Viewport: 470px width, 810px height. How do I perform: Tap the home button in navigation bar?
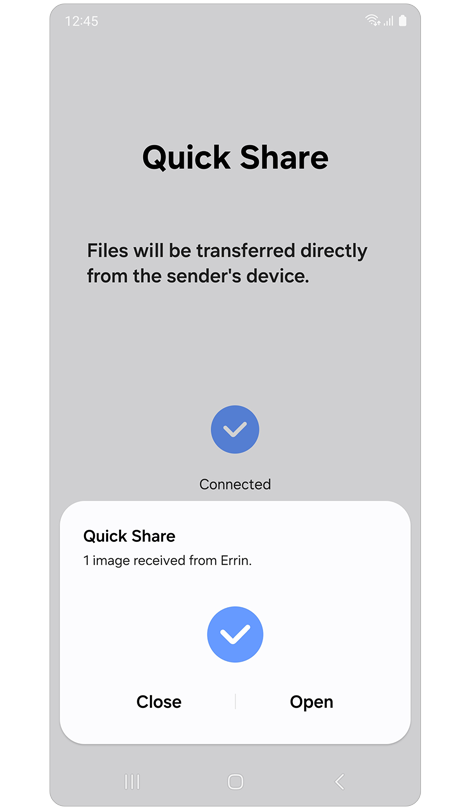(x=236, y=782)
